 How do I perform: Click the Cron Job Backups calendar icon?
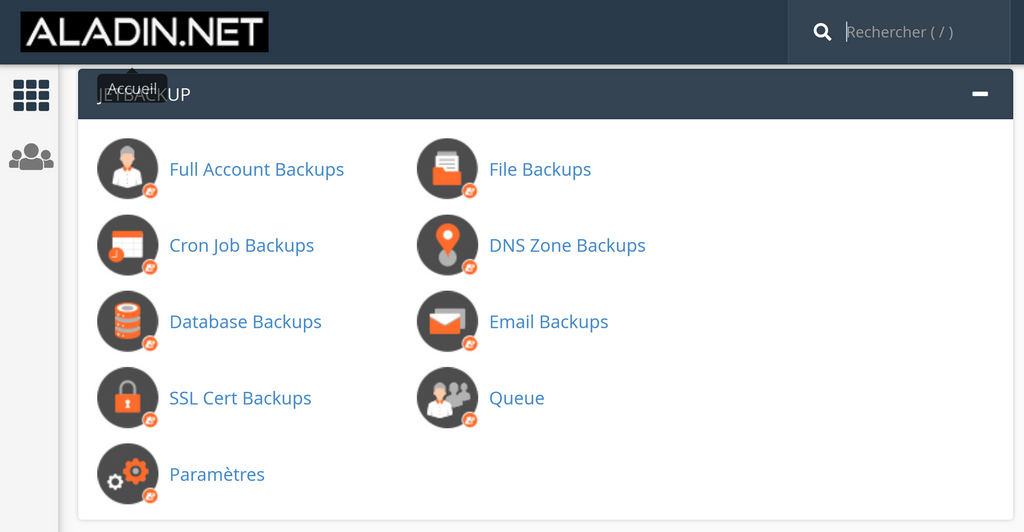tap(127, 245)
